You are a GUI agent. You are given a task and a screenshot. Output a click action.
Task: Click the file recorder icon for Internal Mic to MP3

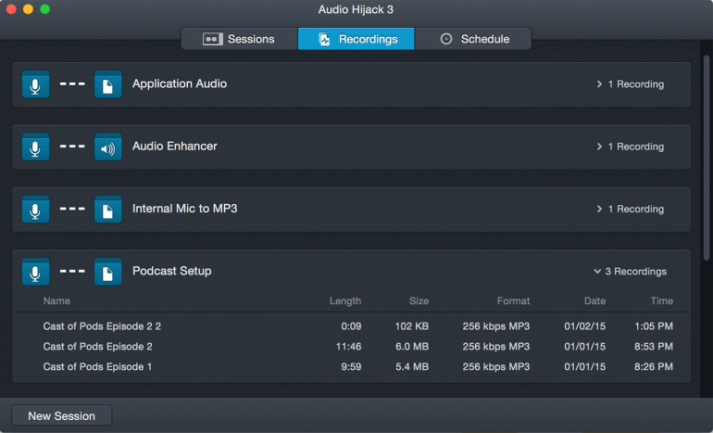(x=107, y=210)
